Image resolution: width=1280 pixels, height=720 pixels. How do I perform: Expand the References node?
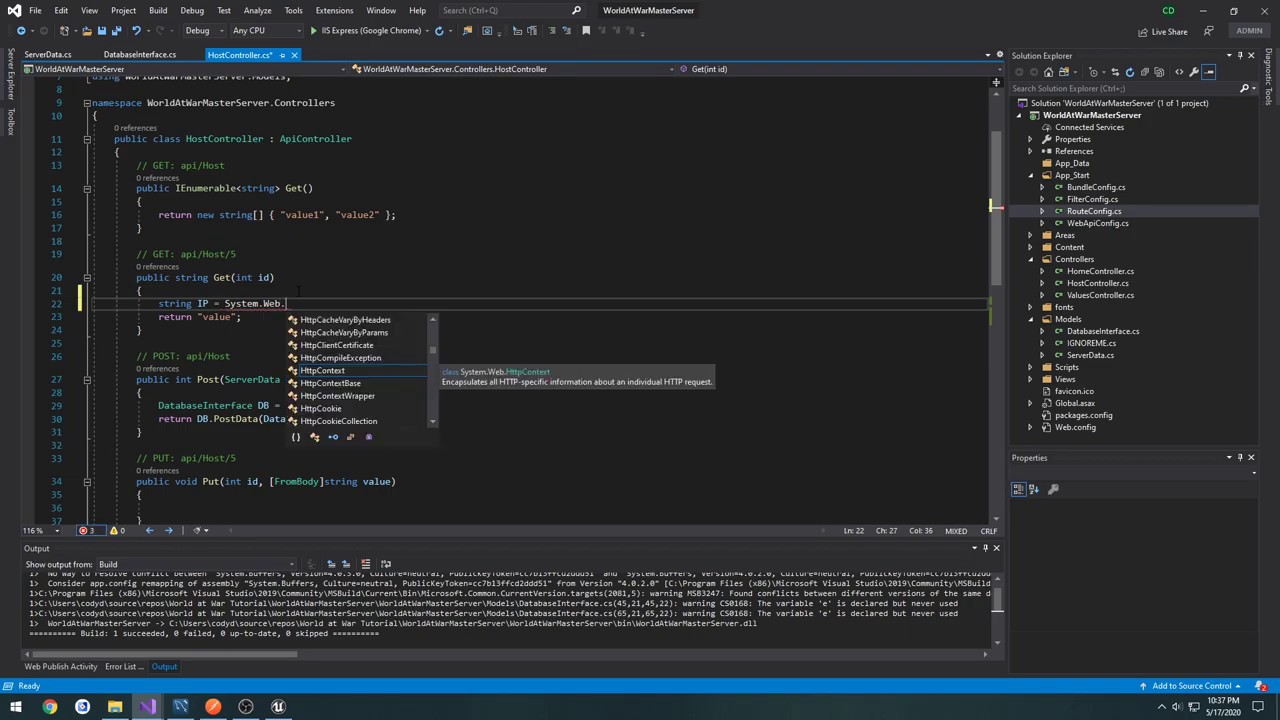(1031, 151)
